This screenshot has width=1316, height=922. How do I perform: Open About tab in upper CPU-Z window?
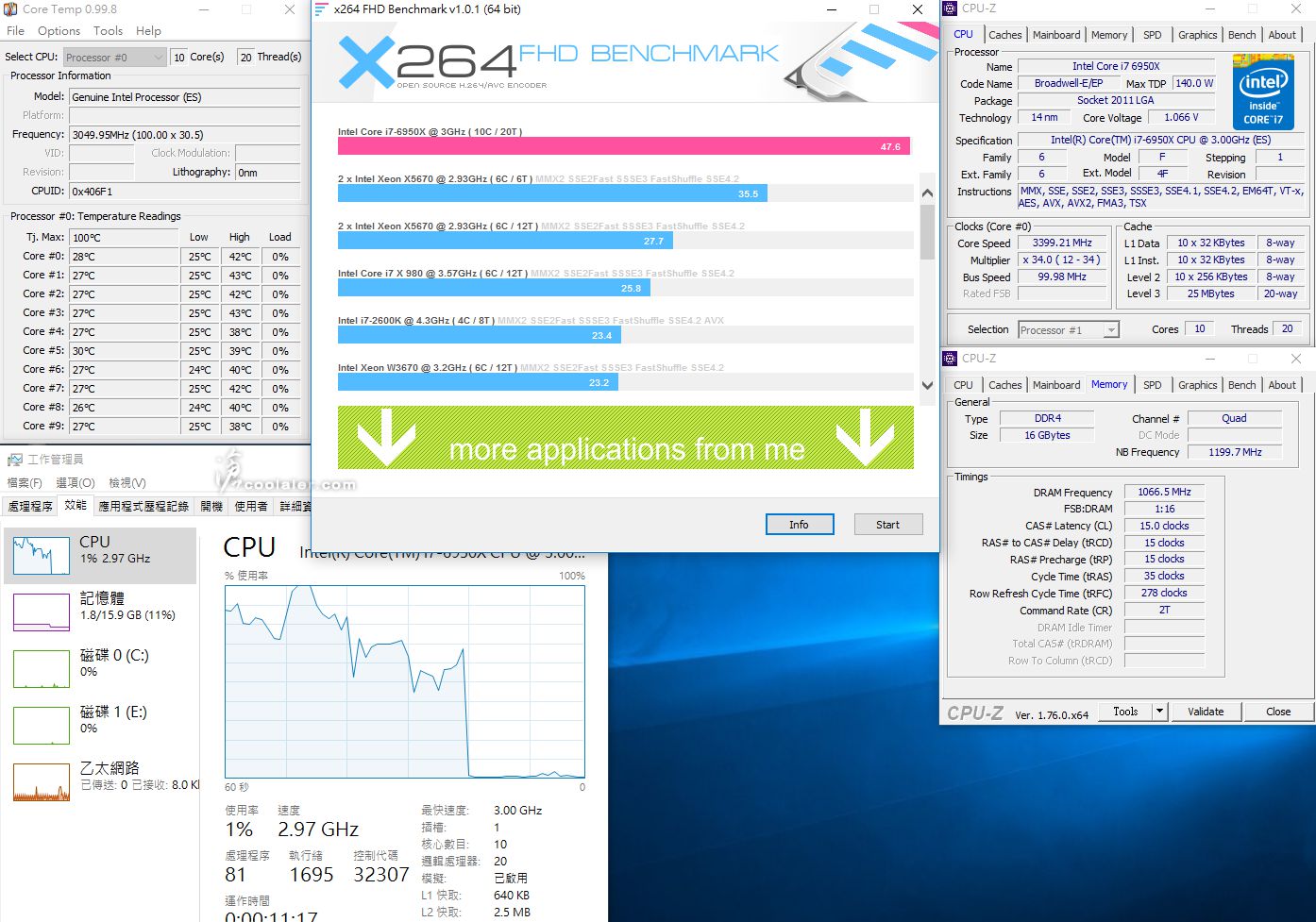click(x=1282, y=35)
